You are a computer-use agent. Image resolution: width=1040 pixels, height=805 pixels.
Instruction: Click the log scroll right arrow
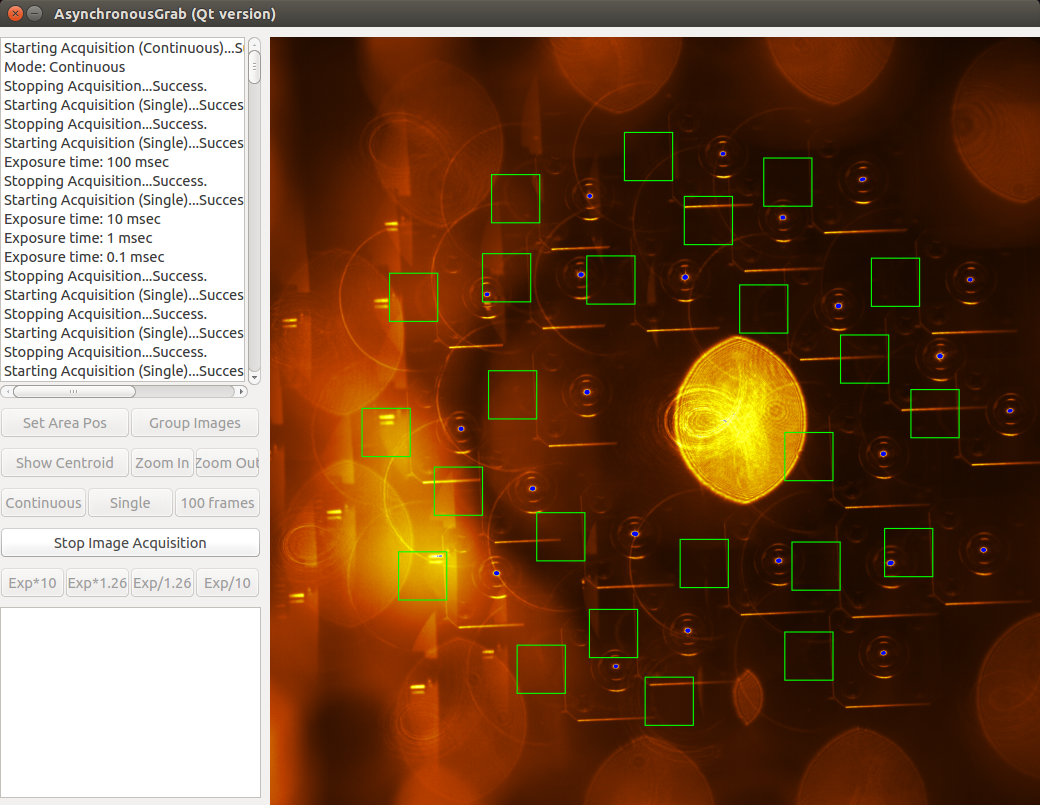(x=241, y=391)
